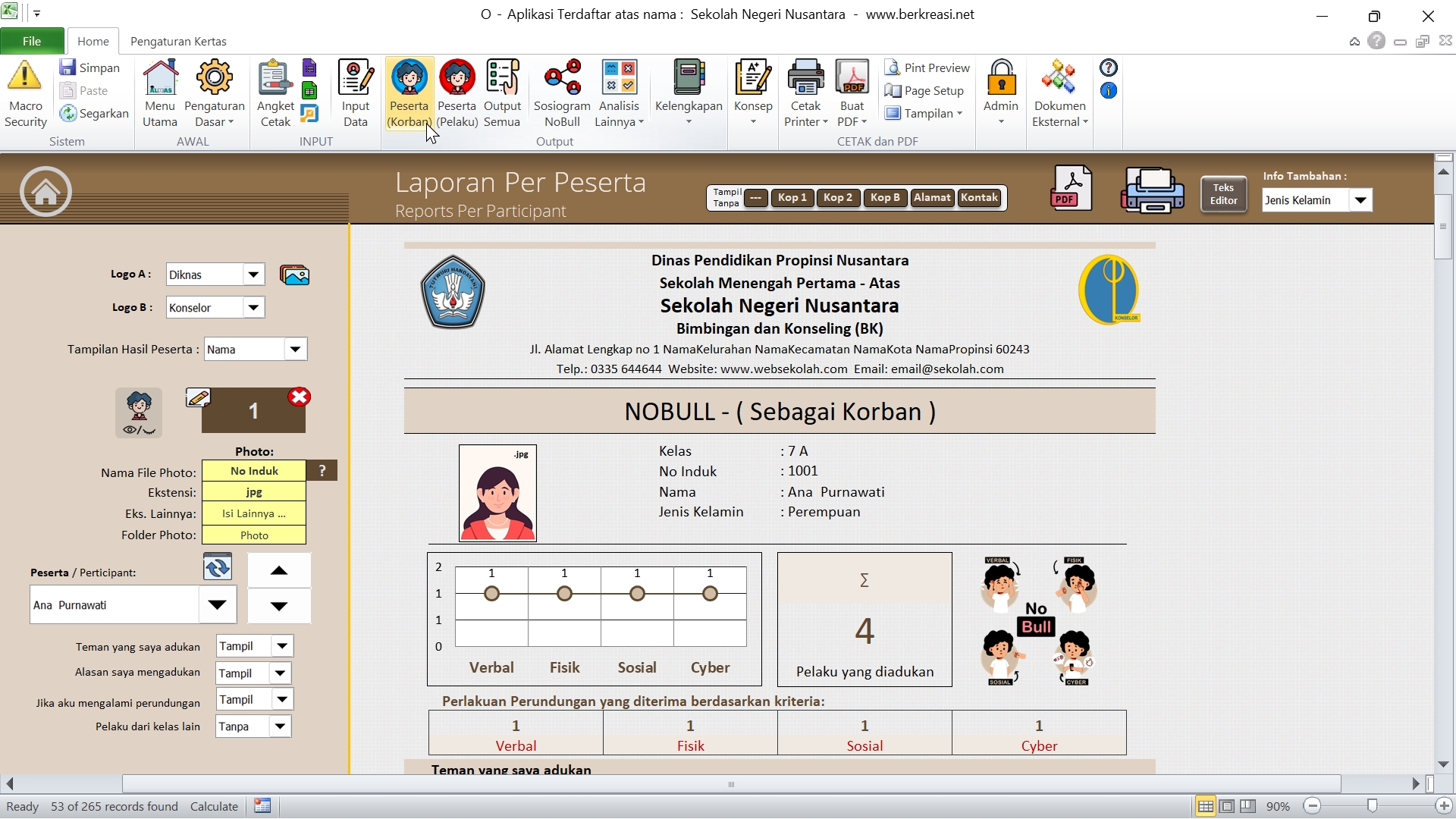The height and width of the screenshot is (819, 1456).
Task: Open the File menu
Action: click(32, 41)
